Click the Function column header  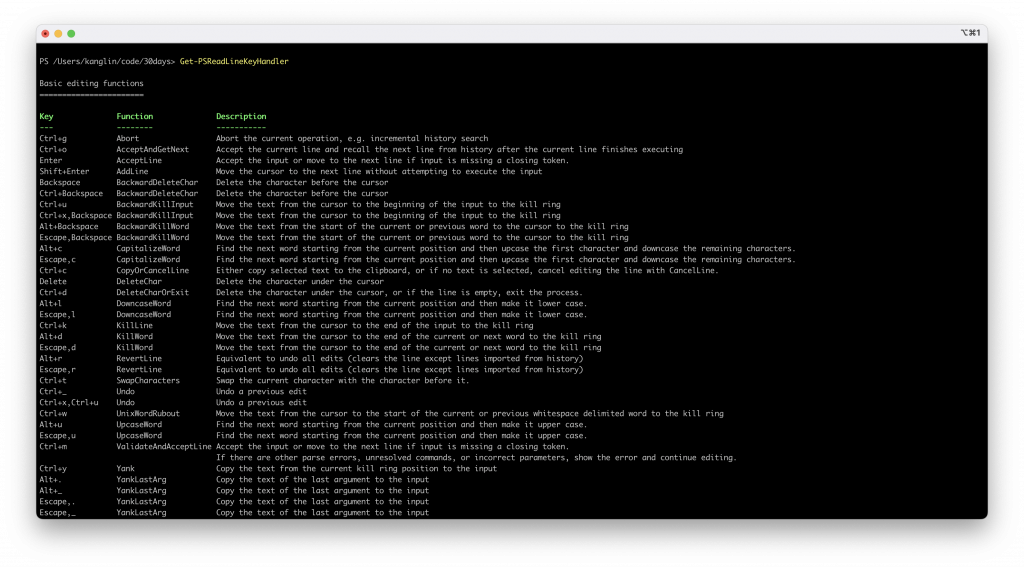click(x=135, y=116)
